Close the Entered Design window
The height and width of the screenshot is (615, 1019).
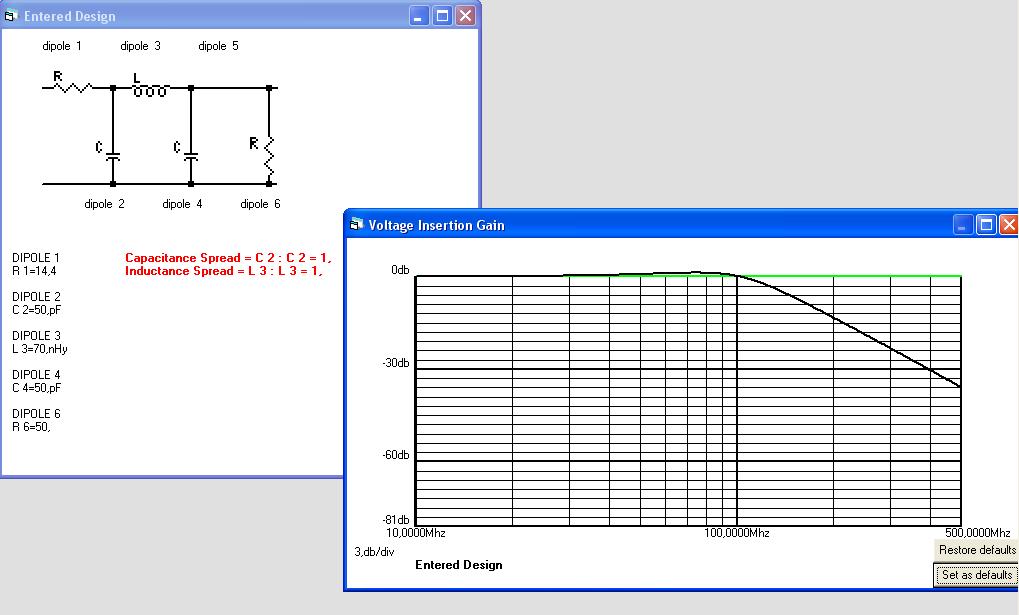(x=465, y=16)
